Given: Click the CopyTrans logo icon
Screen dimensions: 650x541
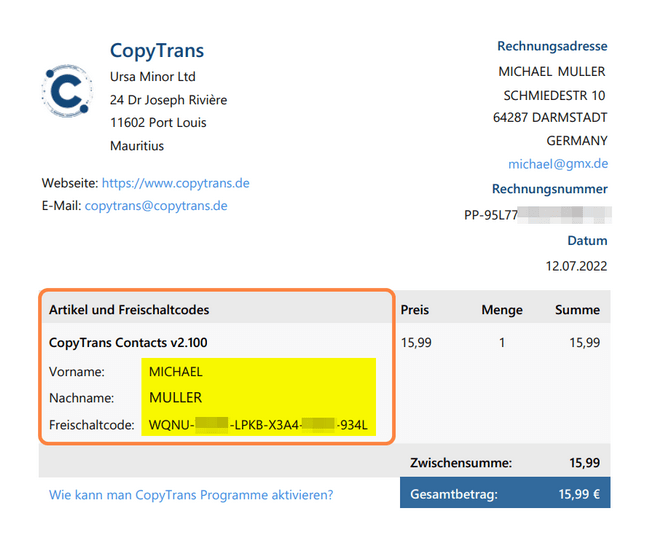Looking at the screenshot, I should pyautogui.click(x=67, y=91).
